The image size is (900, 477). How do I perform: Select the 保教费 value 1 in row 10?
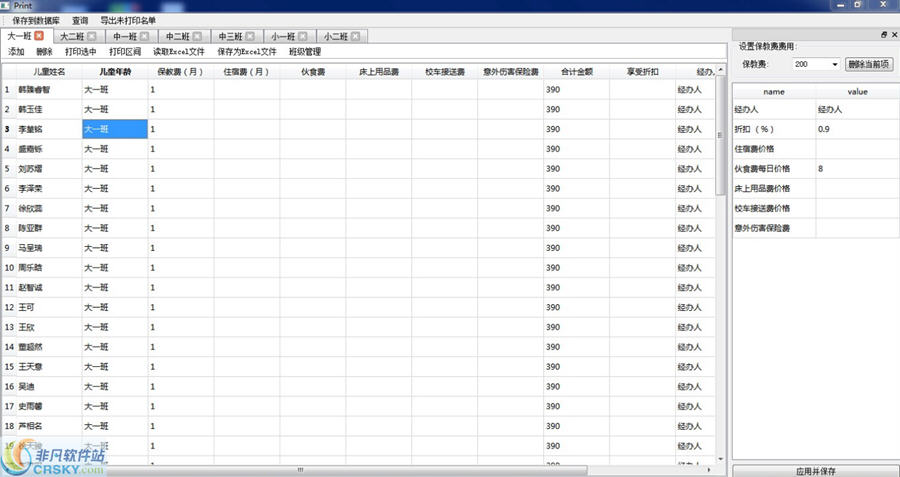[x=181, y=267]
